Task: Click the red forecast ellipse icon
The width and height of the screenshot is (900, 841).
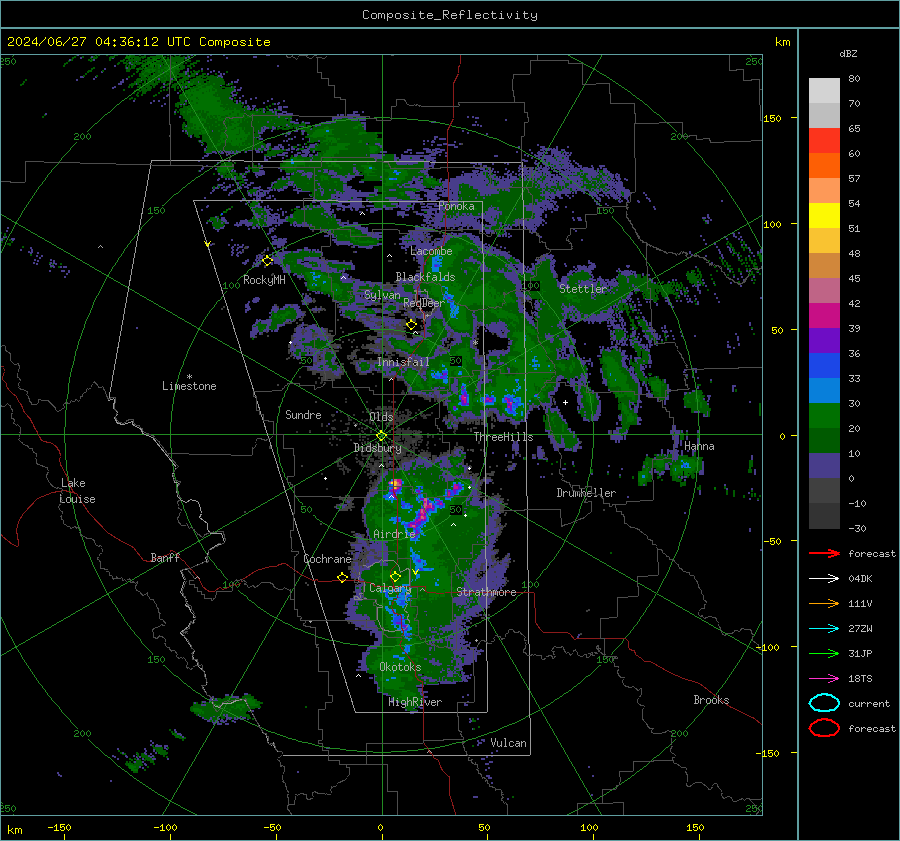Action: click(824, 728)
